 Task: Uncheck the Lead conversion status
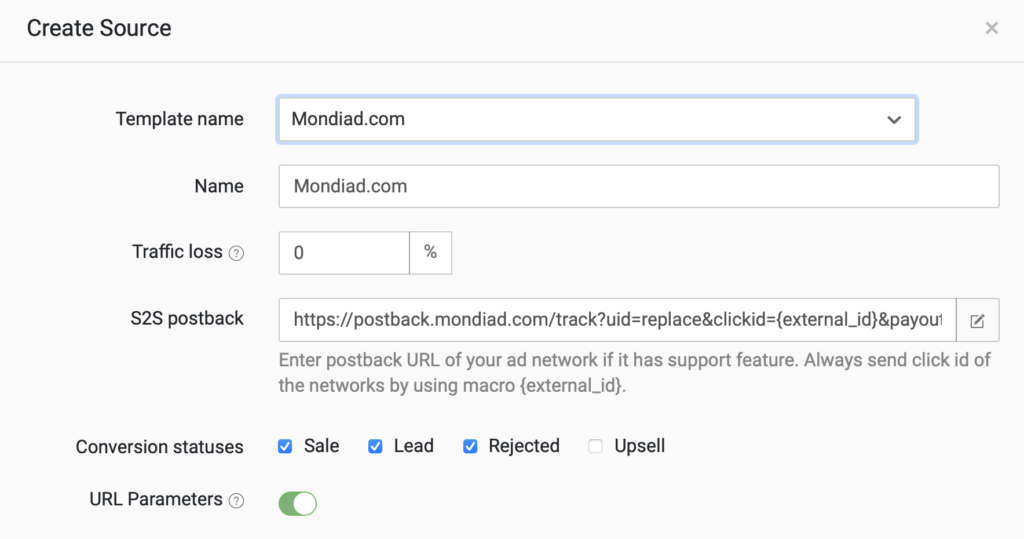(375, 446)
